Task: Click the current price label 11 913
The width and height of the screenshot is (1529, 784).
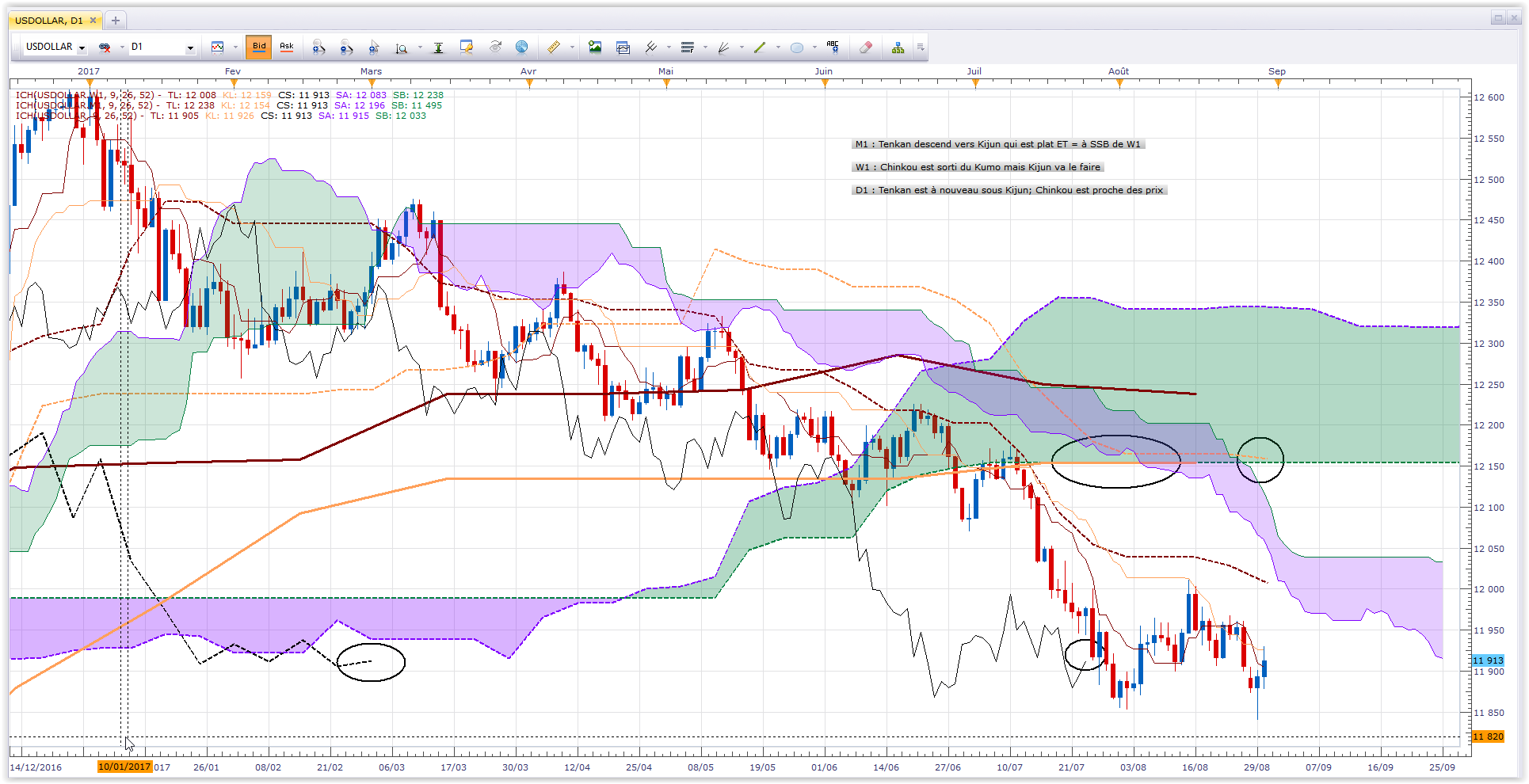Action: [x=1488, y=660]
